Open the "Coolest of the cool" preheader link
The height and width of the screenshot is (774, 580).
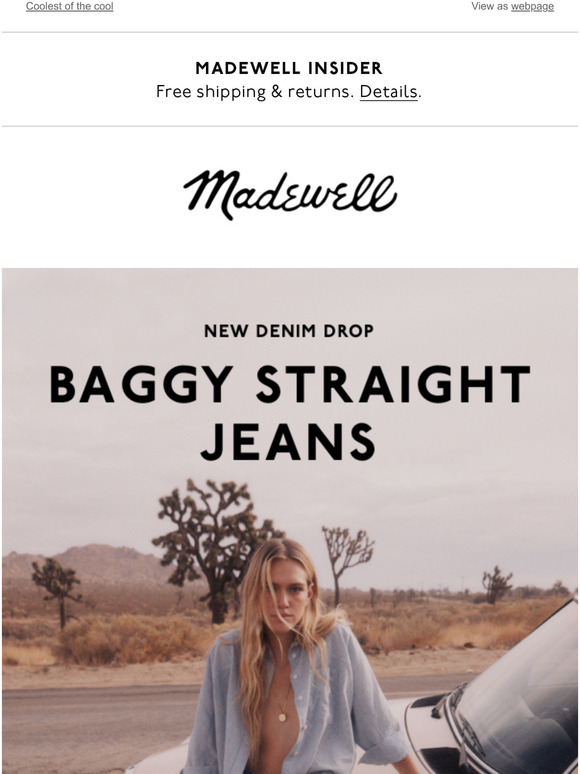(70, 6)
